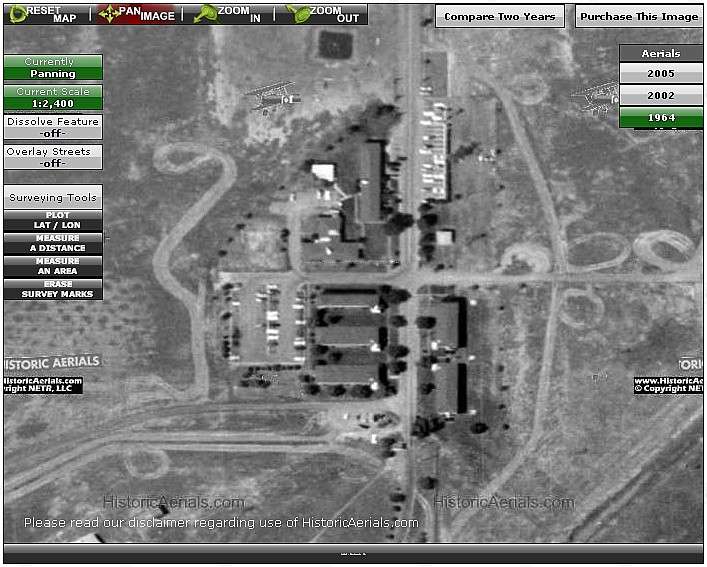Toggle the Dissolve Feature off setting
The width and height of the screenshot is (707, 567).
click(x=53, y=127)
